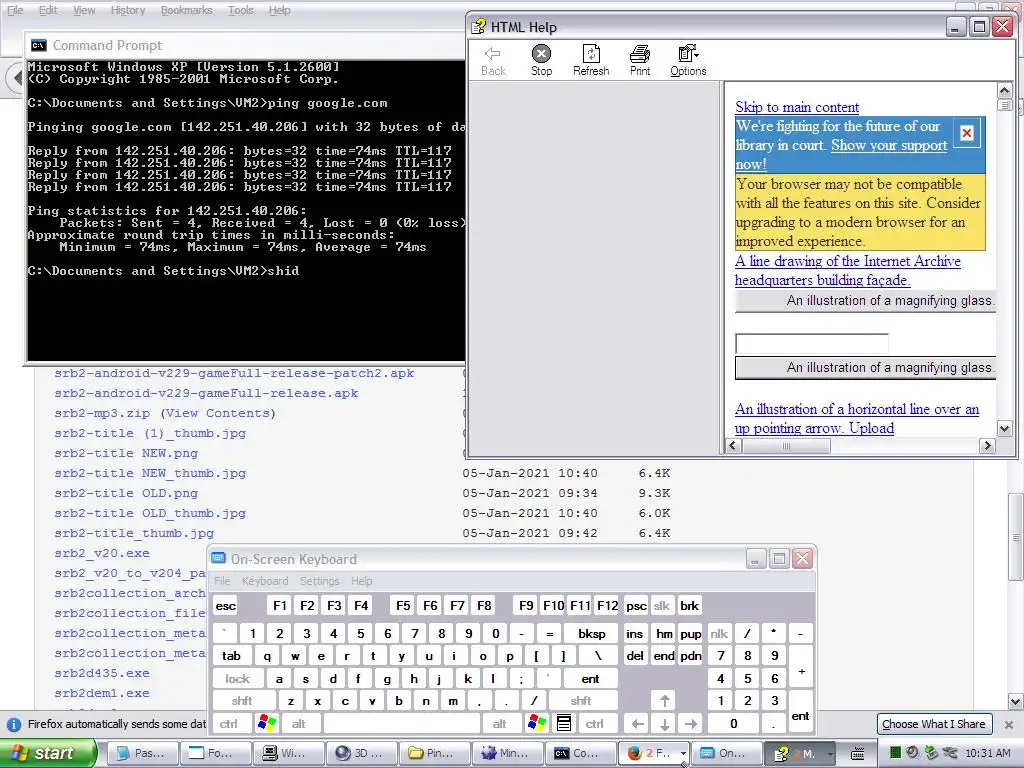Open srb2dem1.exe link in Firefox listing
Screen dimensions: 1024x768
tap(102, 693)
